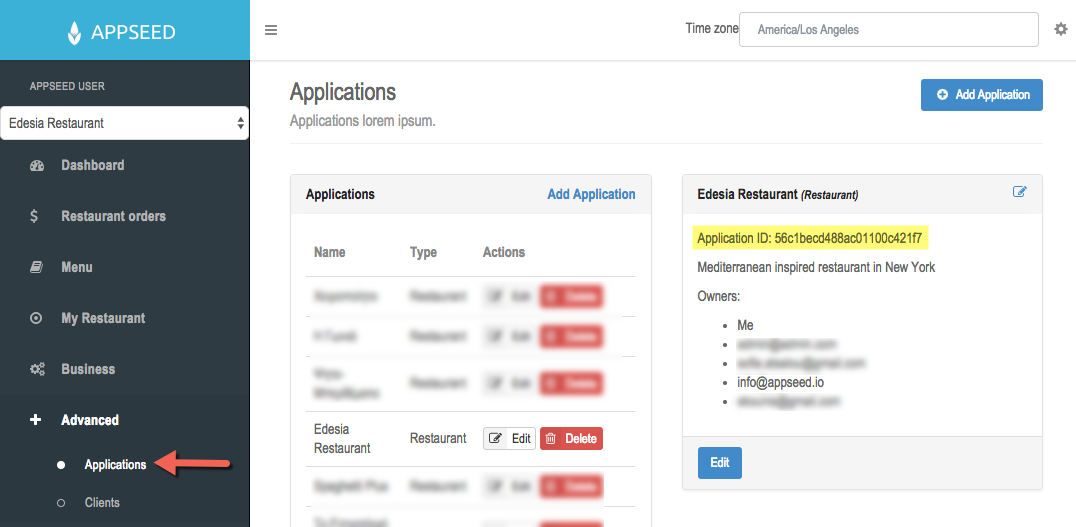Click the trash icon in Edesia Restaurant row
This screenshot has height=527, width=1076.
[x=550, y=438]
